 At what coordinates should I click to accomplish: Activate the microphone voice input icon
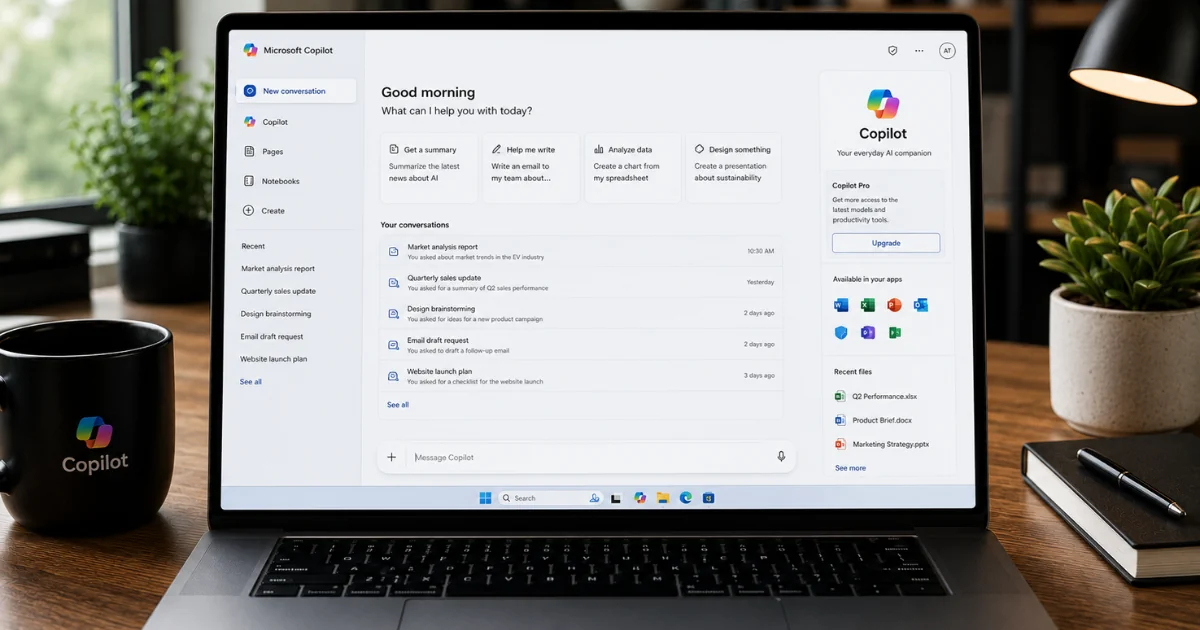tap(782, 456)
